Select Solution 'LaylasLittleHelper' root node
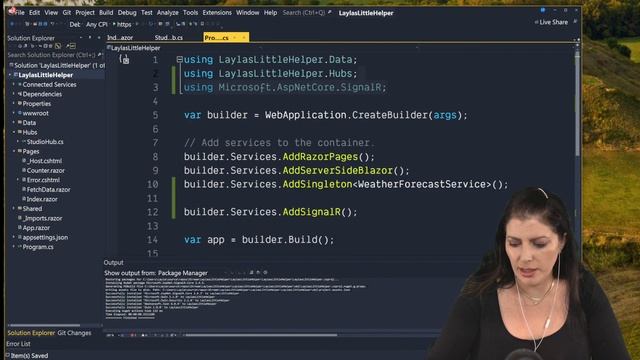 point(57,65)
